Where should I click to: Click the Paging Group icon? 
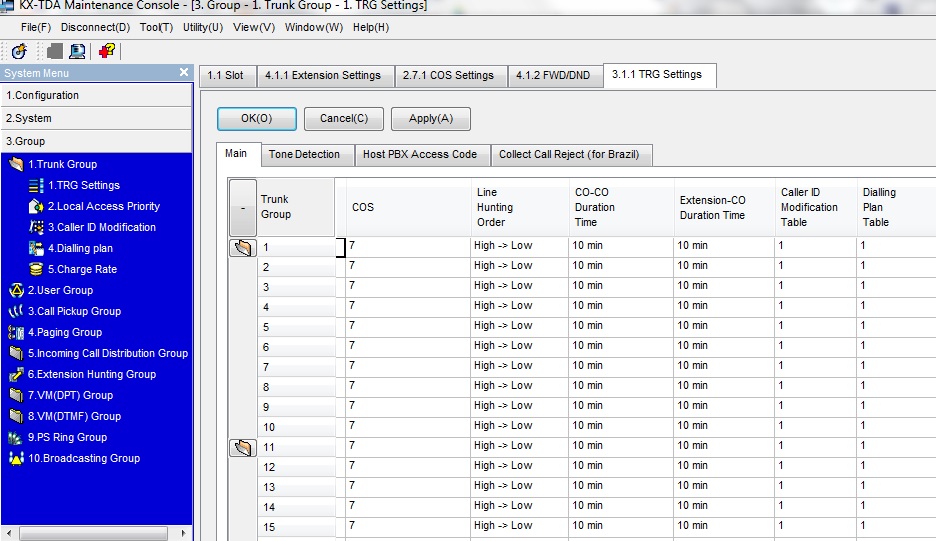(x=16, y=332)
